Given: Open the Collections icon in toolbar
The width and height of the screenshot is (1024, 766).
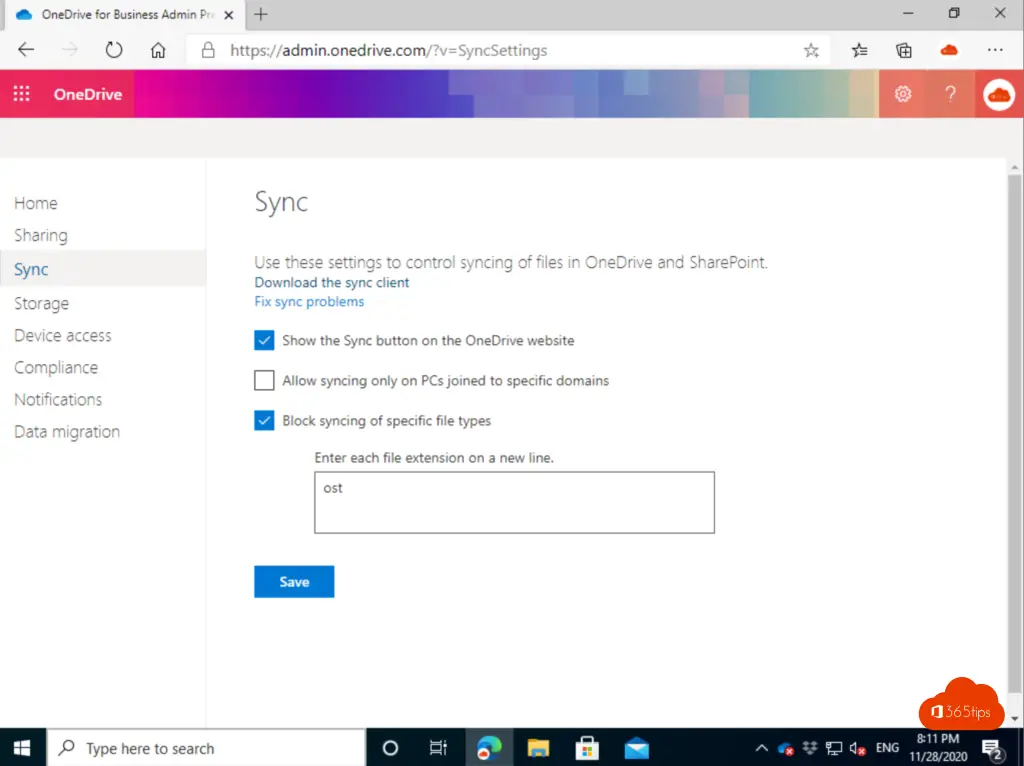Looking at the screenshot, I should click(x=904, y=50).
